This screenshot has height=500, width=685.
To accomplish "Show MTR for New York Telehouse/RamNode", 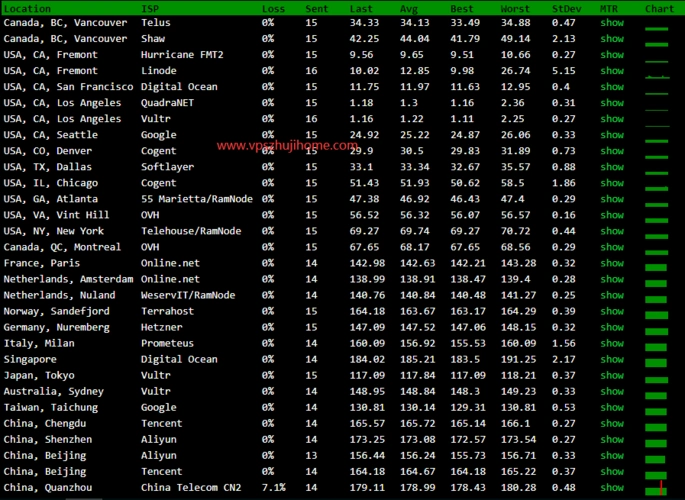I will pyautogui.click(x=611, y=231).
